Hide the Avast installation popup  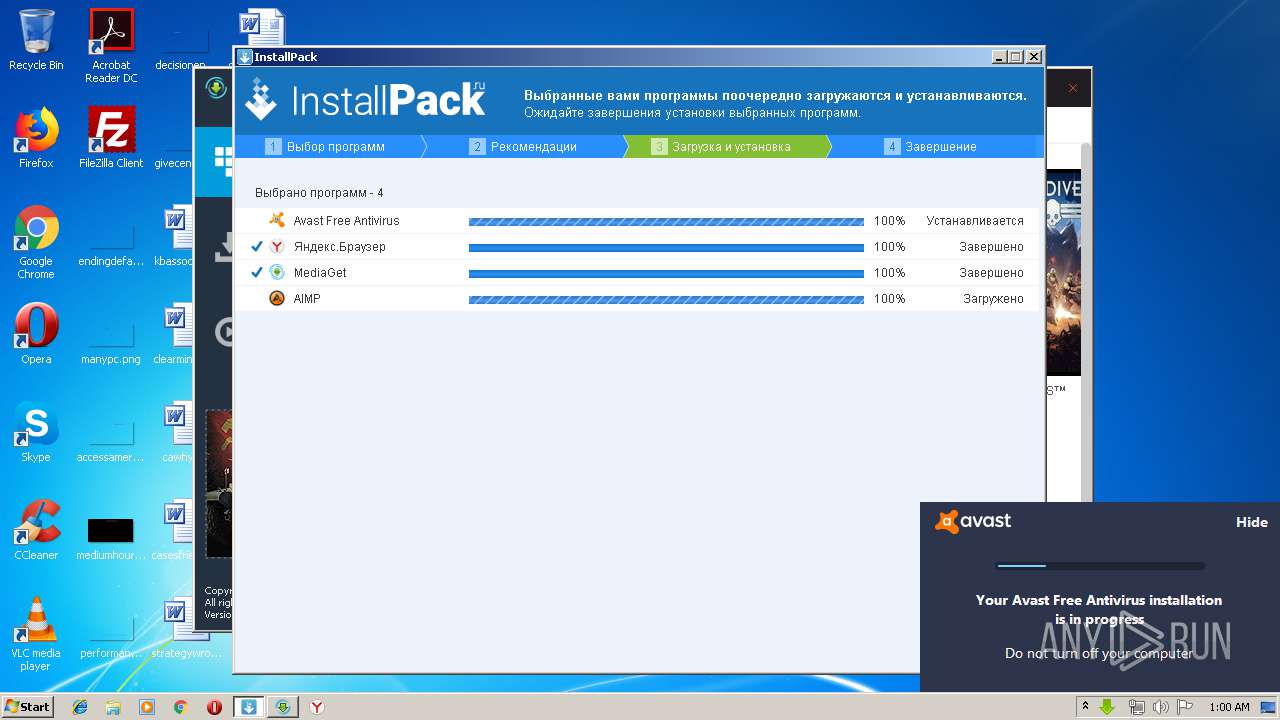click(x=1251, y=522)
